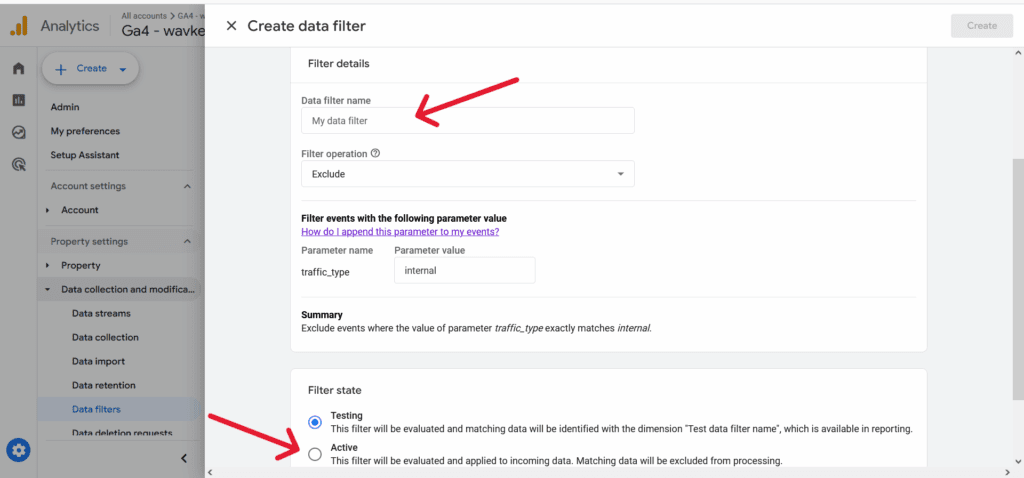
Task: Collapse the sidebar with chevron arrow
Action: coord(184,458)
